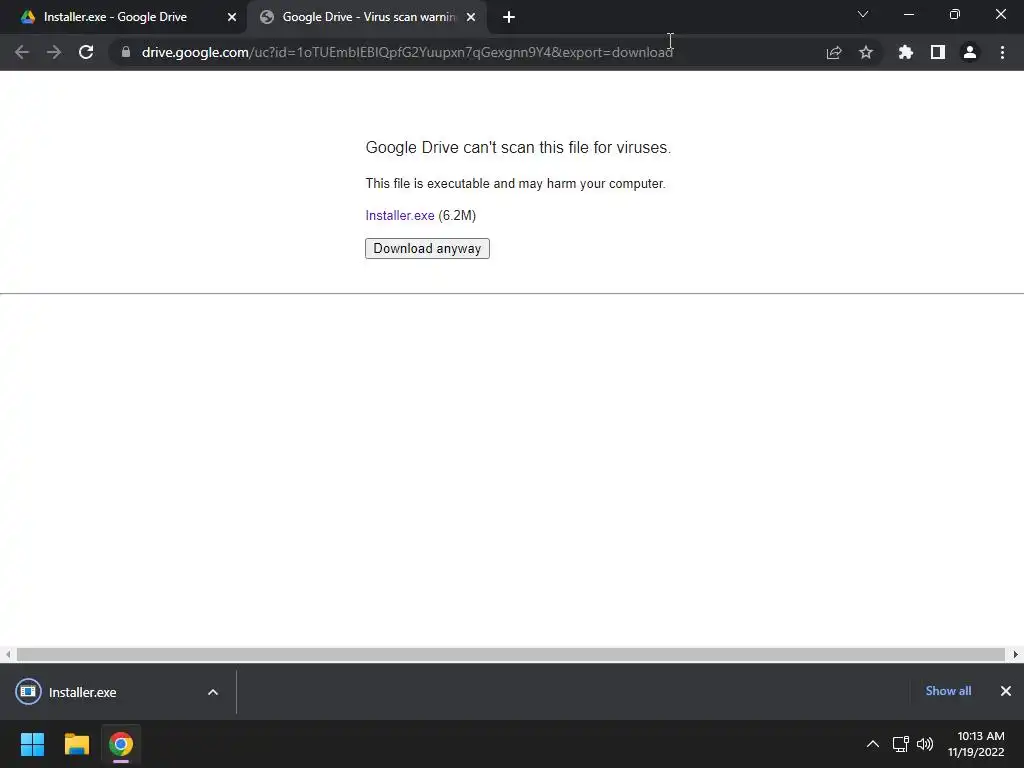This screenshot has height=768, width=1024.
Task: Click the browser forward arrow
Action: tap(54, 52)
